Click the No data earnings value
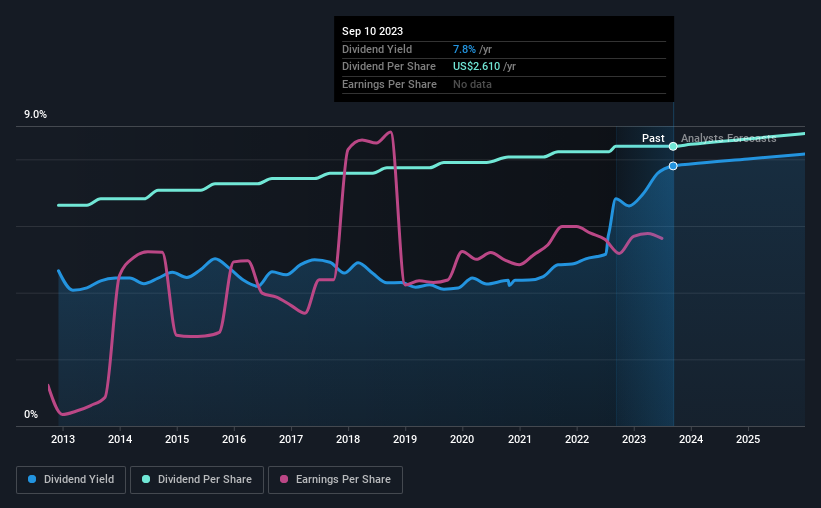The image size is (821, 508). pyautogui.click(x=472, y=84)
